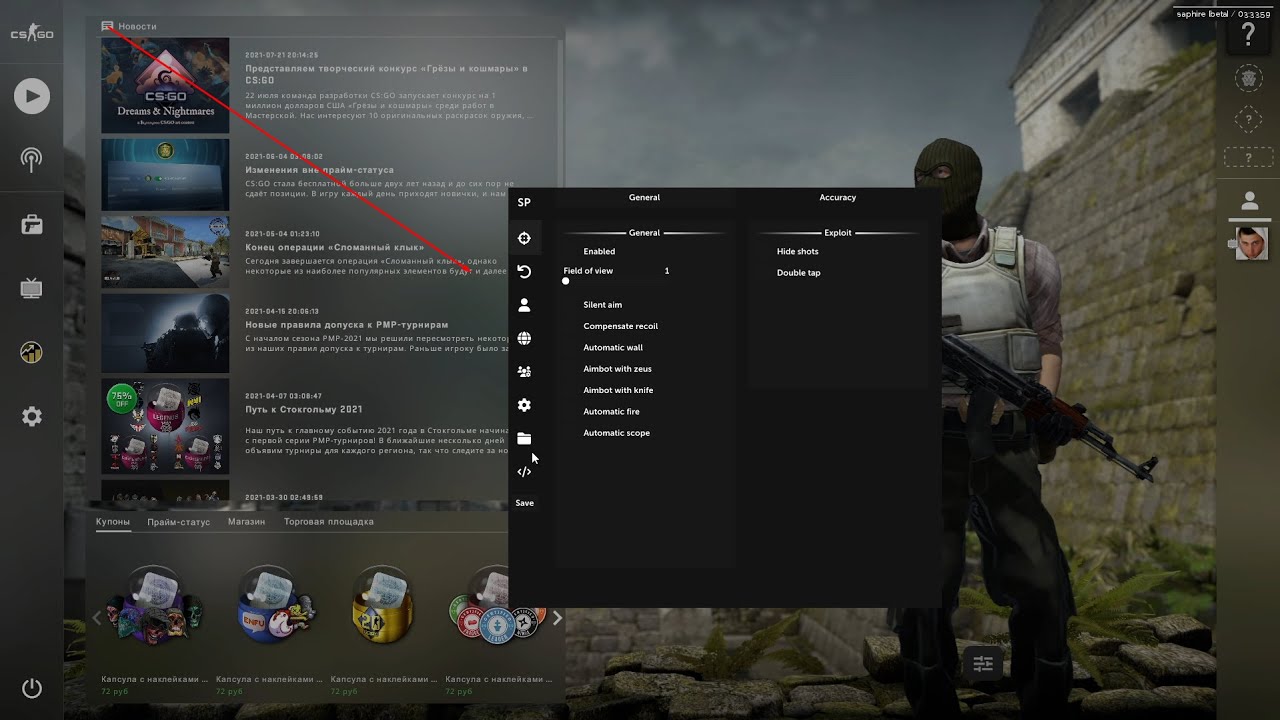Select the crosshair aimbot section in cheat menu

pyautogui.click(x=524, y=238)
